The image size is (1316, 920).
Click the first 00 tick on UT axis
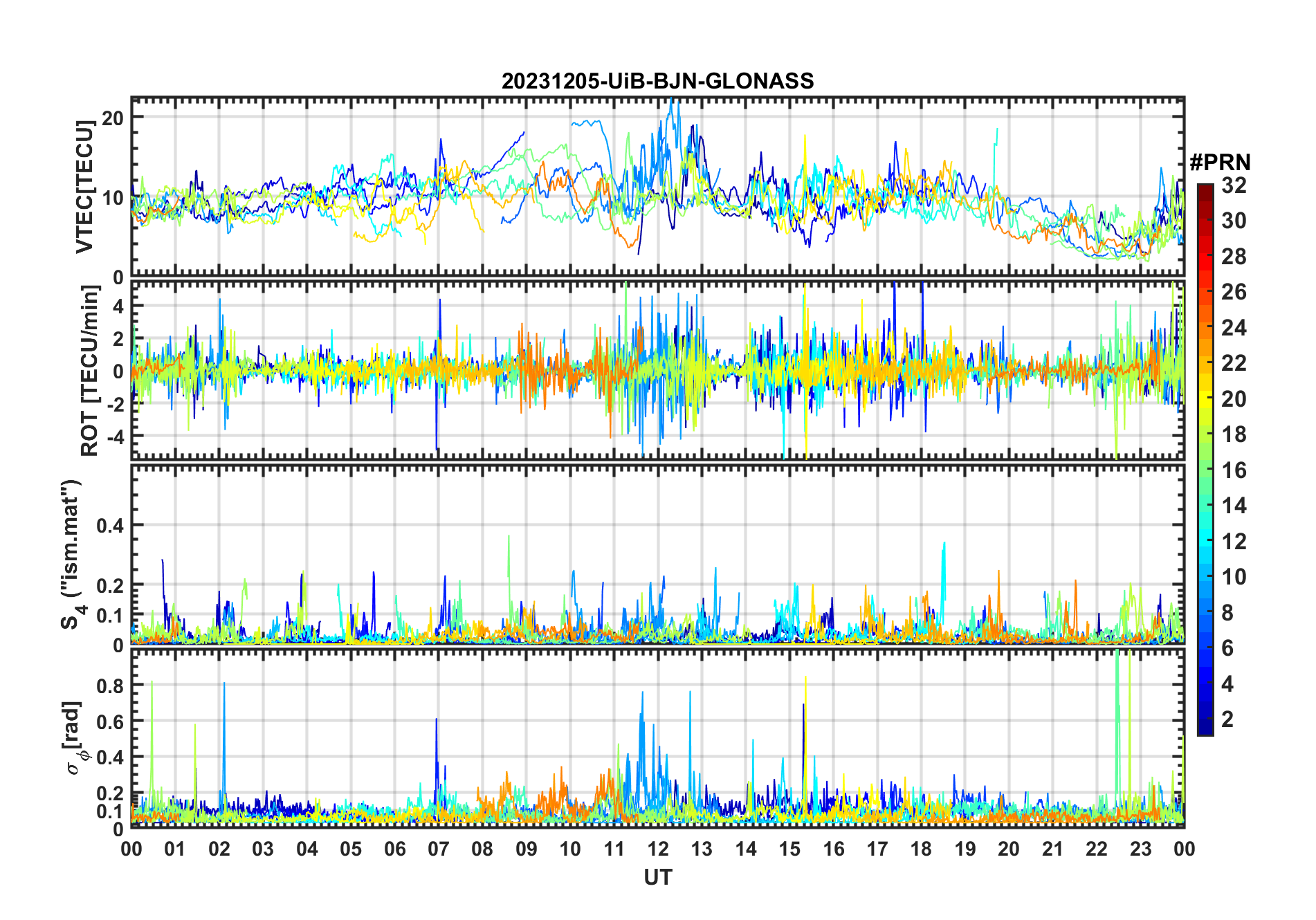click(131, 849)
